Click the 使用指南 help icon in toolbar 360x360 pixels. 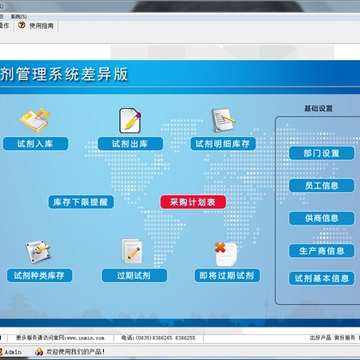click(x=22, y=25)
